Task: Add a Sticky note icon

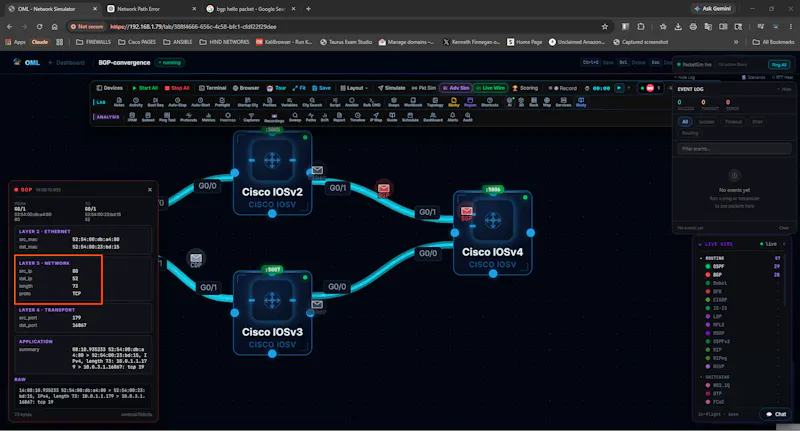Action: (454, 102)
